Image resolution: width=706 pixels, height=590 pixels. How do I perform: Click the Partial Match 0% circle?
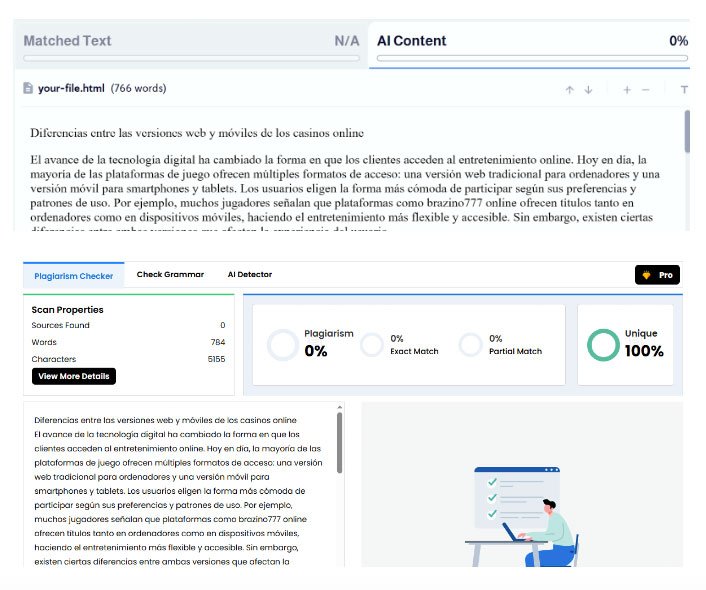(x=470, y=344)
